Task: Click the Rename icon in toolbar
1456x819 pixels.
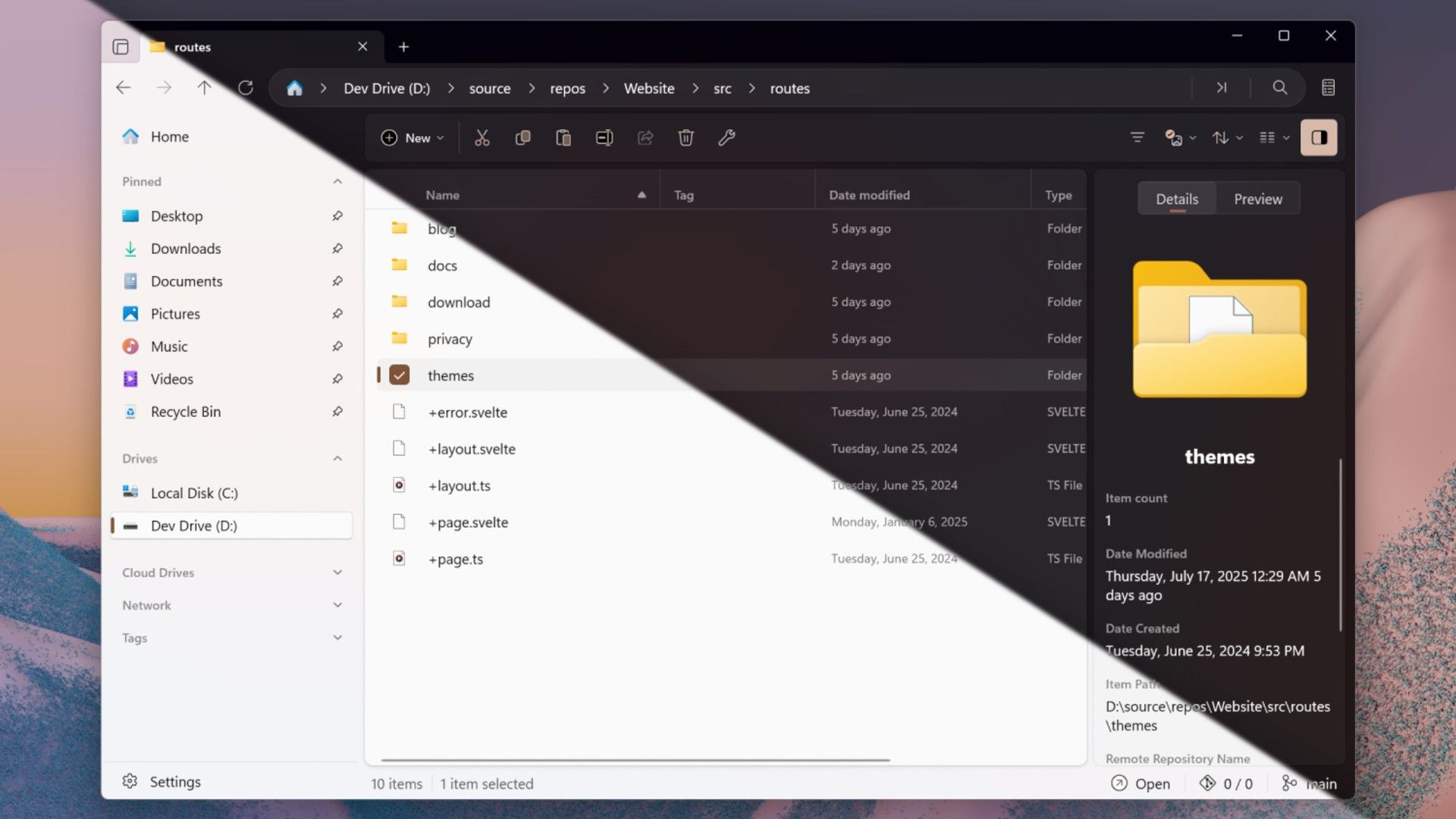Action: pos(604,137)
